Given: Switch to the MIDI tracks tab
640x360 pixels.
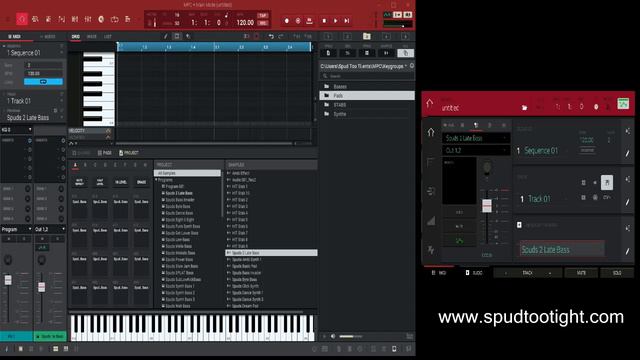Looking at the screenshot, I should coord(15,37).
